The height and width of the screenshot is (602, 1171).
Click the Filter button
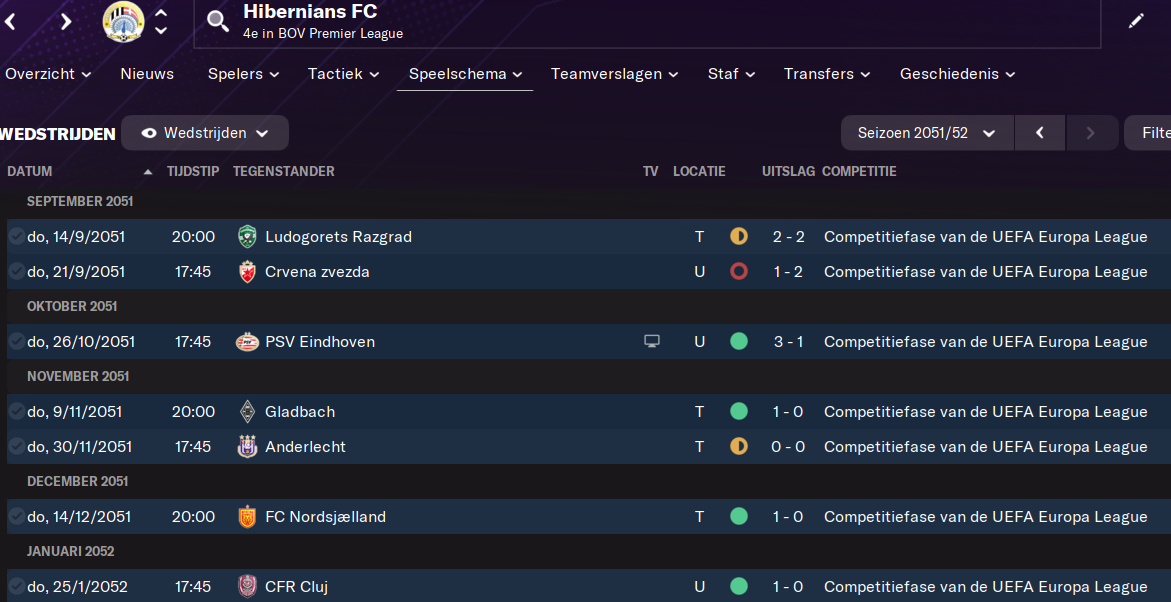tap(1154, 133)
